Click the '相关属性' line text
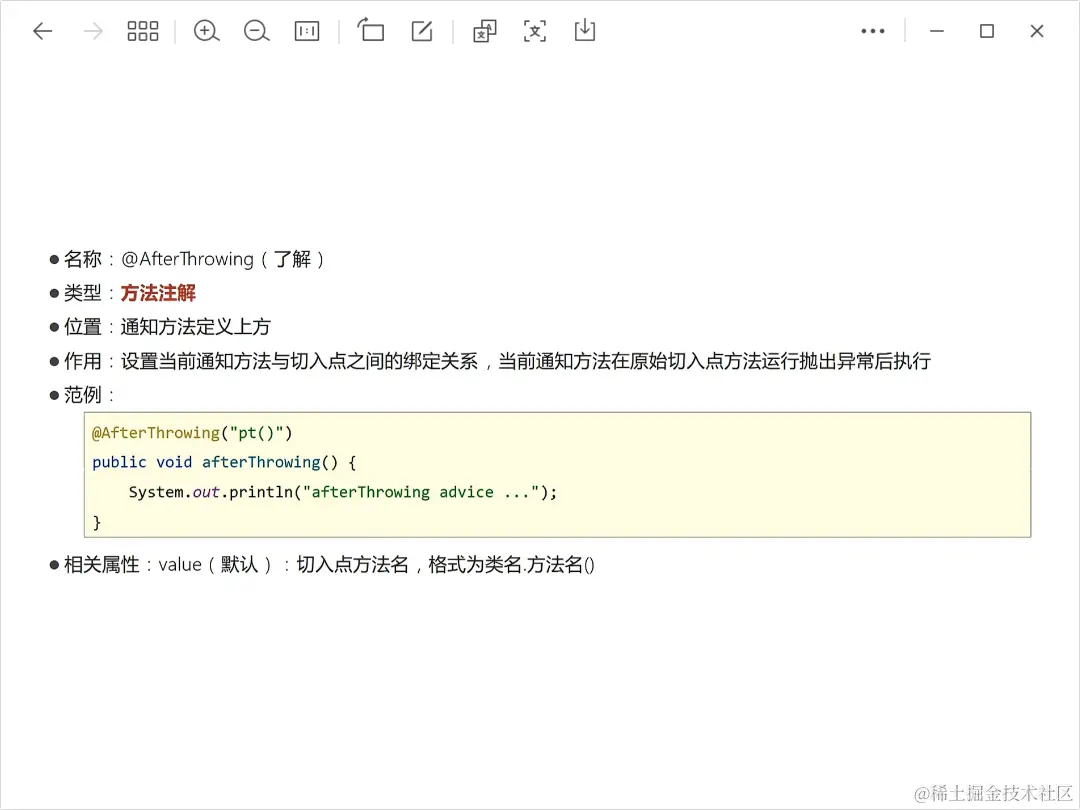Image resolution: width=1080 pixels, height=810 pixels. (x=329, y=565)
